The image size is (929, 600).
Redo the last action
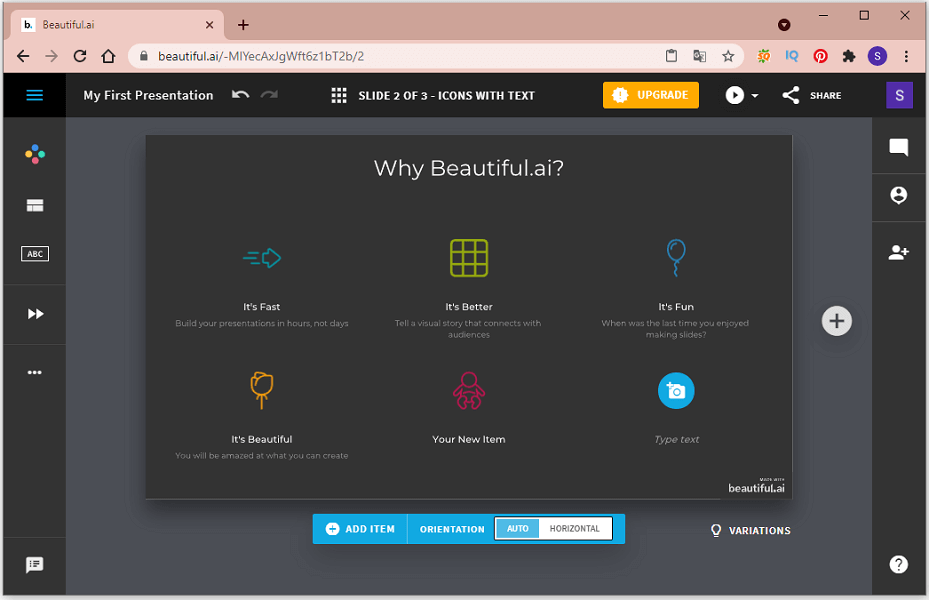point(270,95)
